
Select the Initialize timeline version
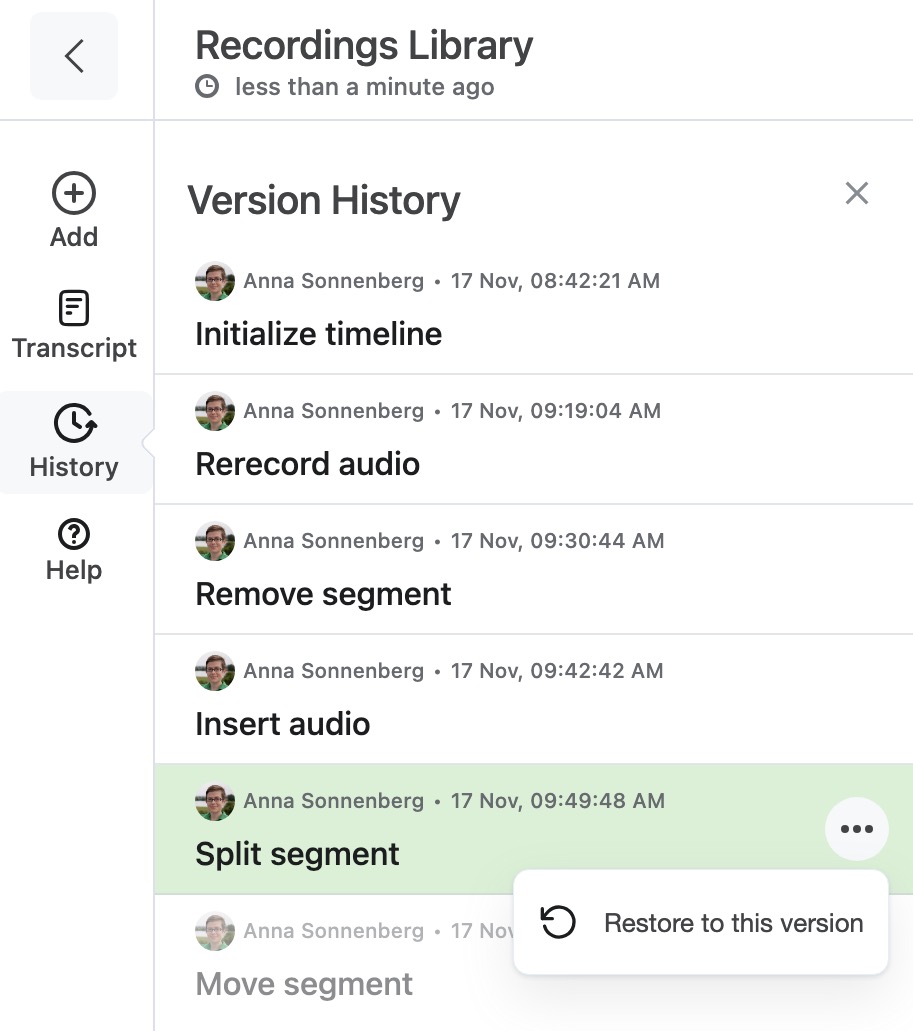click(534, 309)
